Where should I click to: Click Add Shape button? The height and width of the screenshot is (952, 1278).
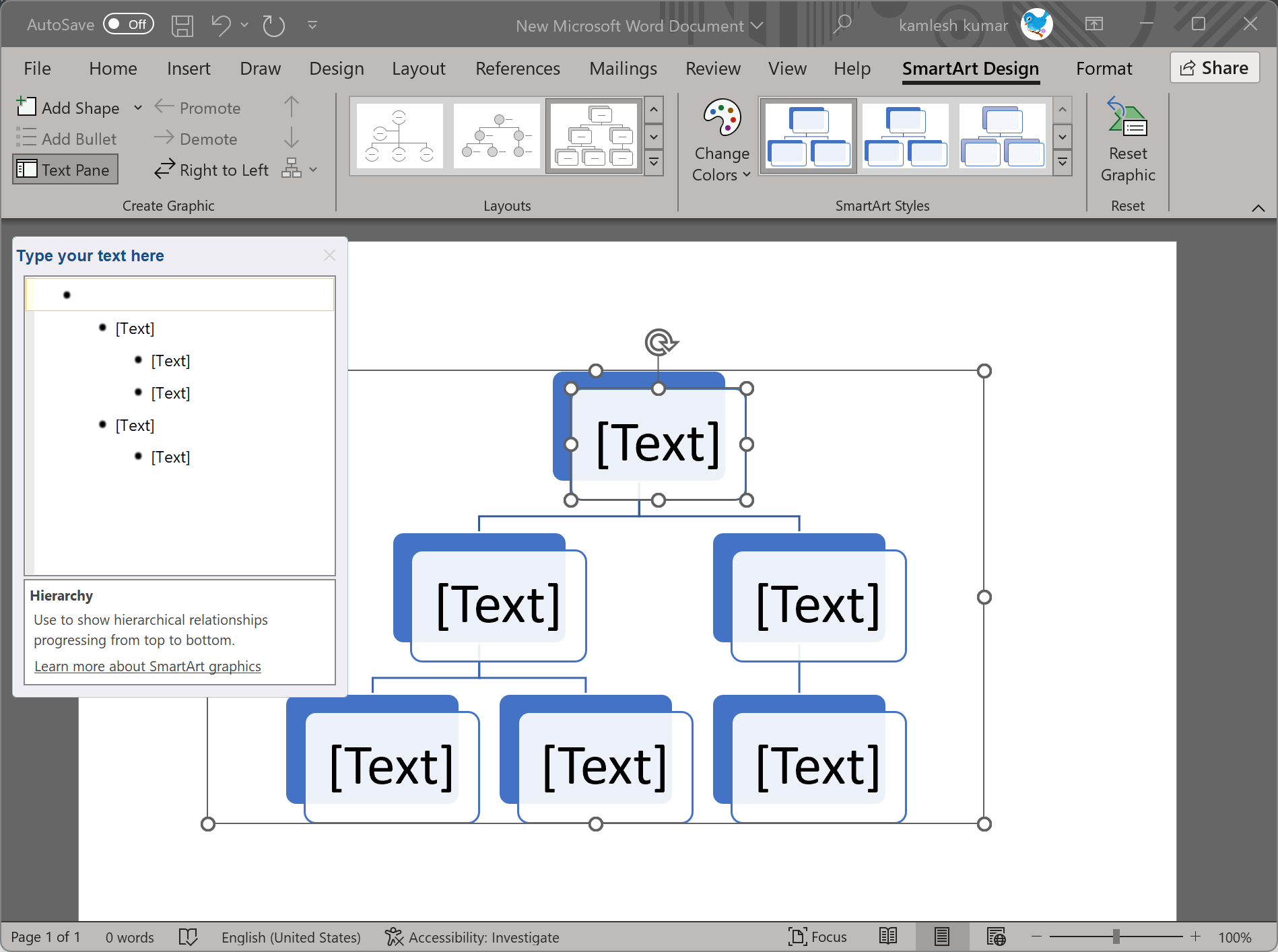pyautogui.click(x=68, y=108)
